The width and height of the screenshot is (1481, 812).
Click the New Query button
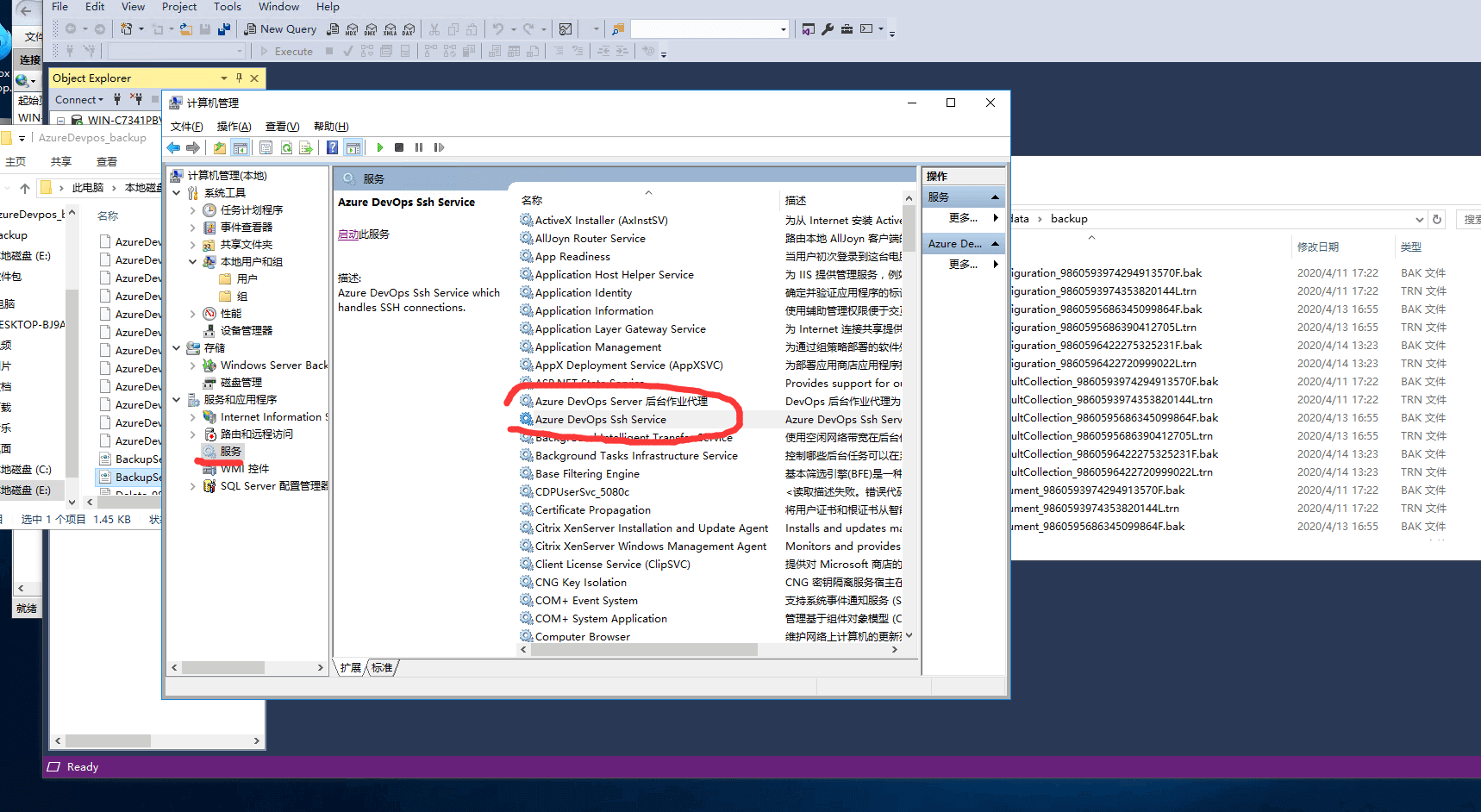coord(280,28)
